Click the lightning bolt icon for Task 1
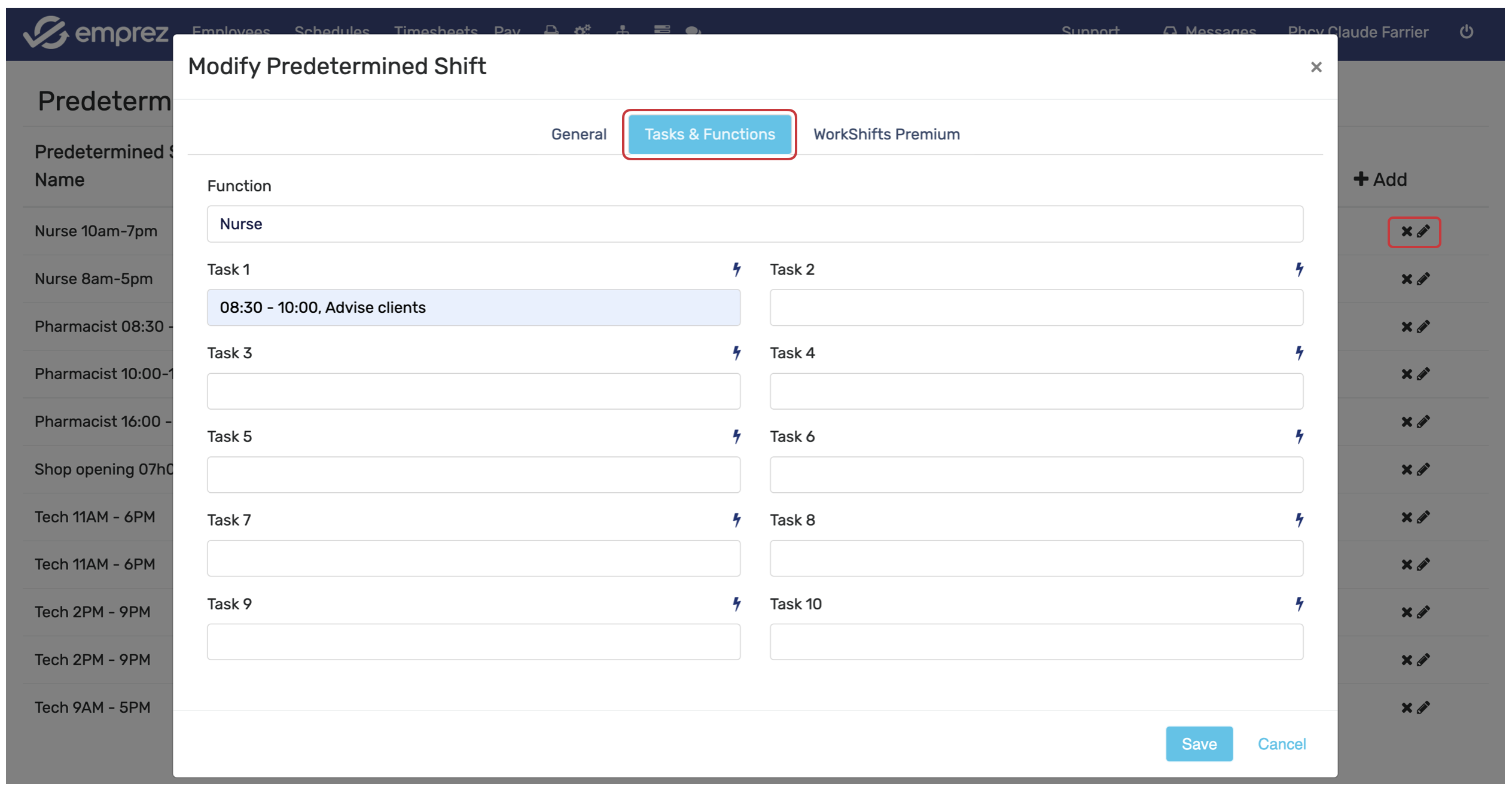The width and height of the screenshot is (1512, 793). 736,270
